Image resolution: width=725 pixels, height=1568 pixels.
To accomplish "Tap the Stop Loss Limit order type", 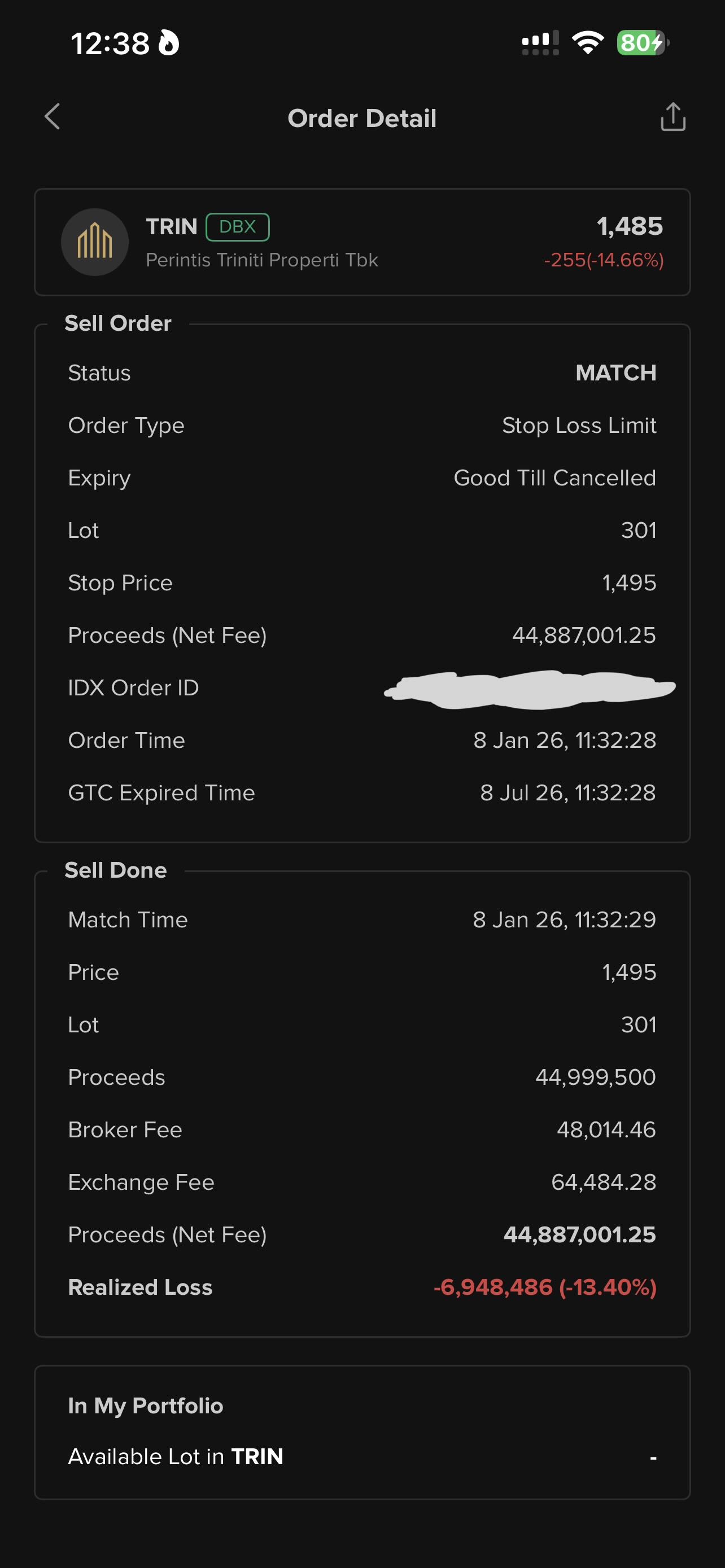I will click(579, 426).
